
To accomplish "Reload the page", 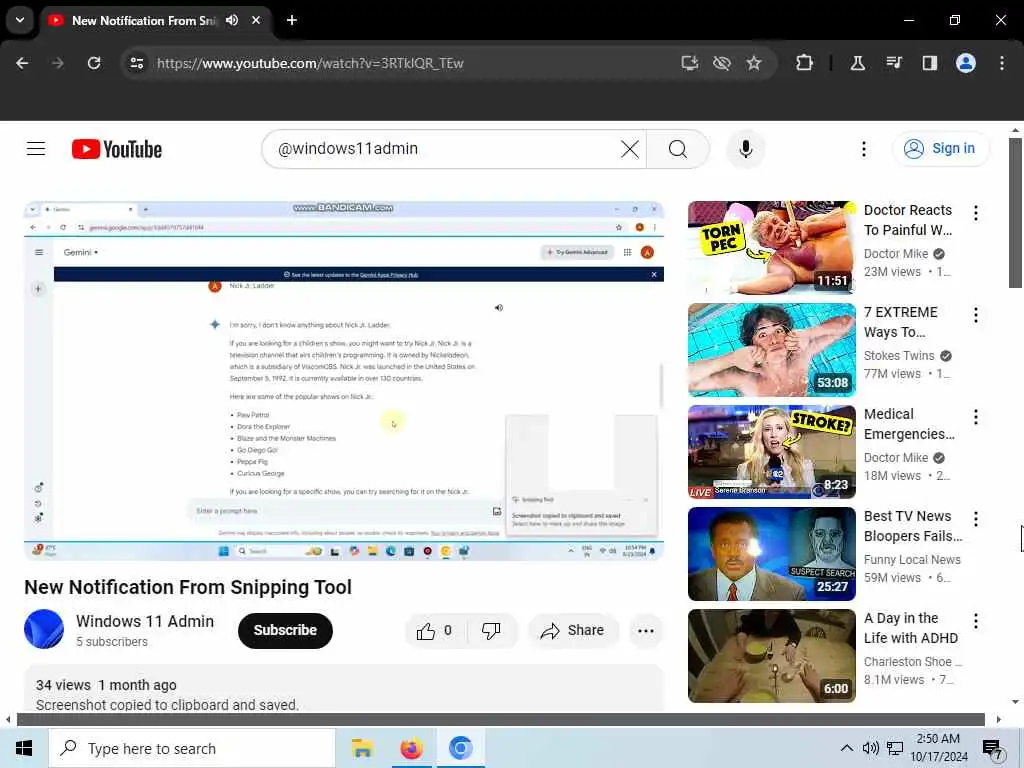I will pos(94,63).
